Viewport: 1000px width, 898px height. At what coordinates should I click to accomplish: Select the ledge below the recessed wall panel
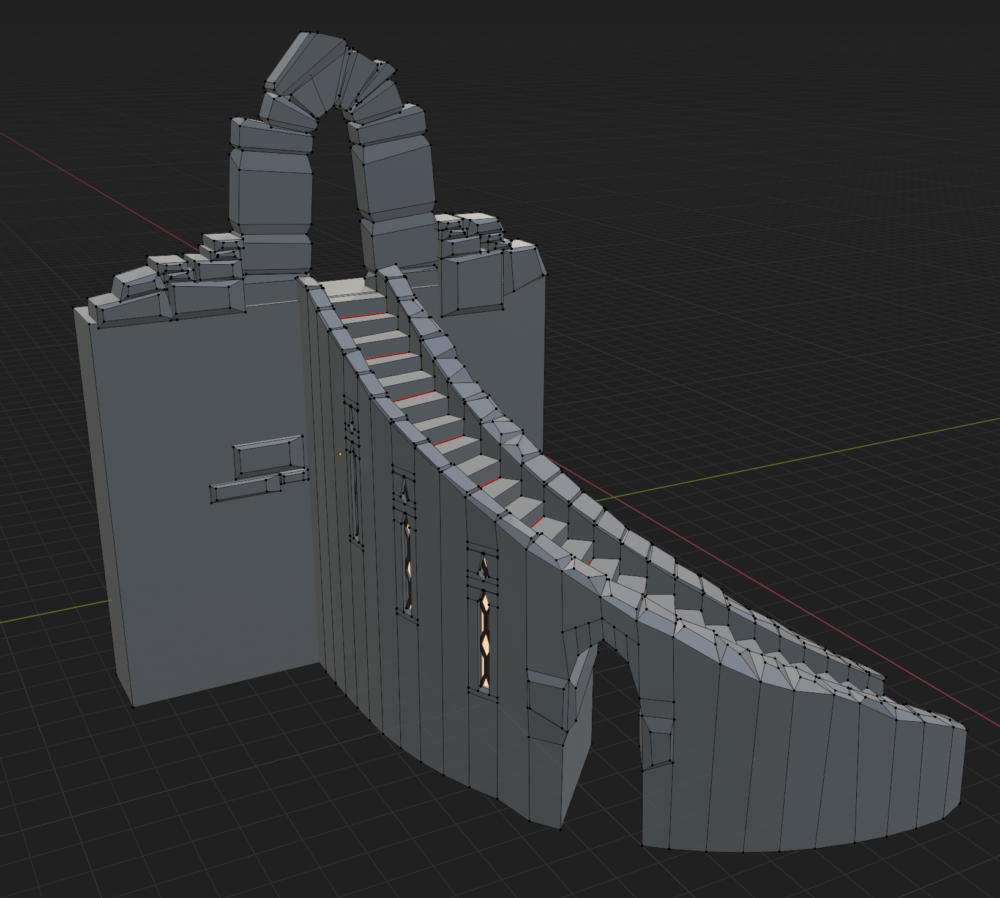(258, 485)
